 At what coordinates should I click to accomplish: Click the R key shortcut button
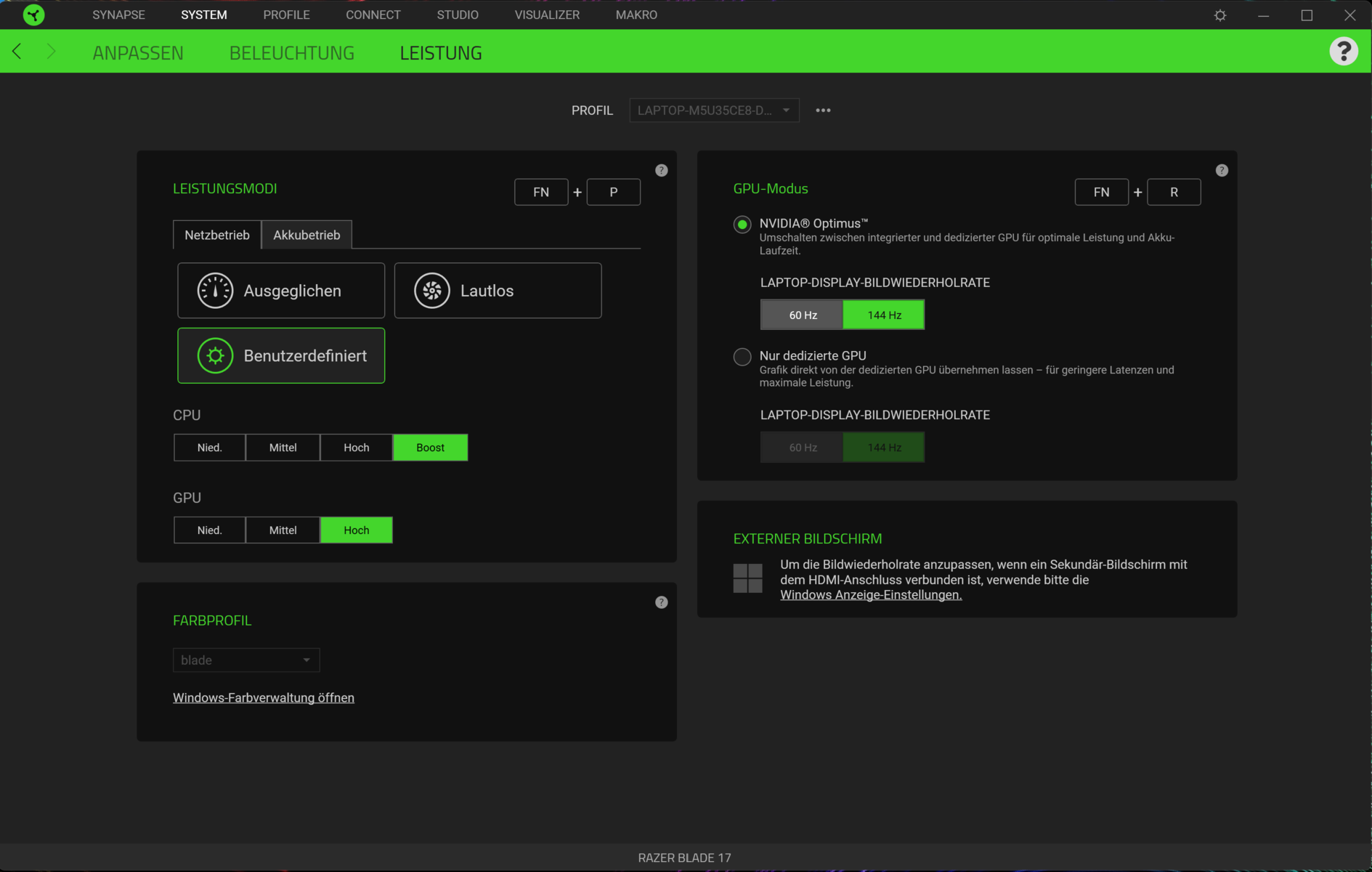pyautogui.click(x=1174, y=192)
